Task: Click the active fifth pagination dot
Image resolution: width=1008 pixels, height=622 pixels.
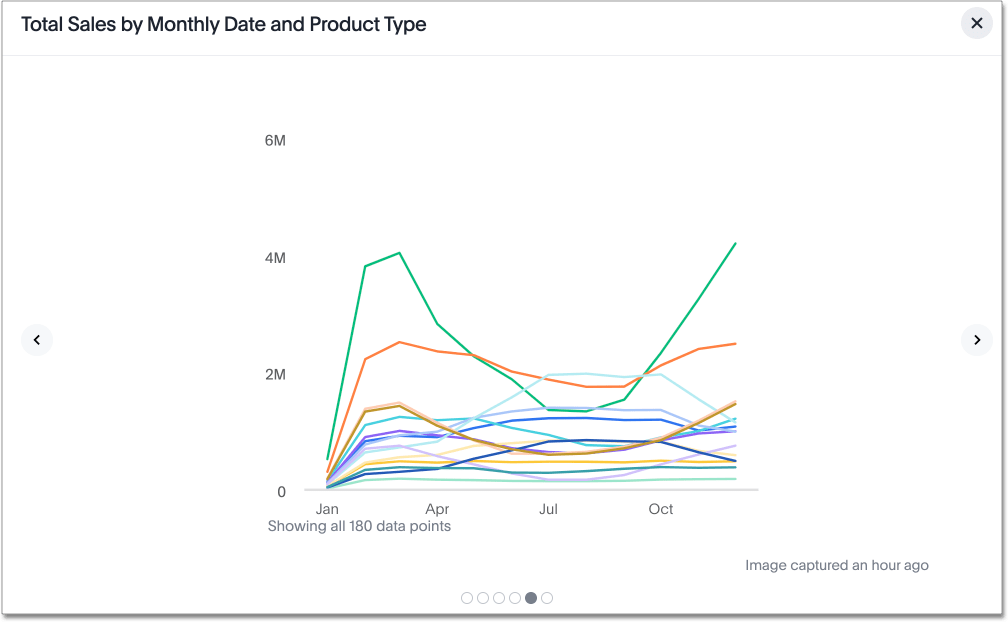Action: click(531, 598)
